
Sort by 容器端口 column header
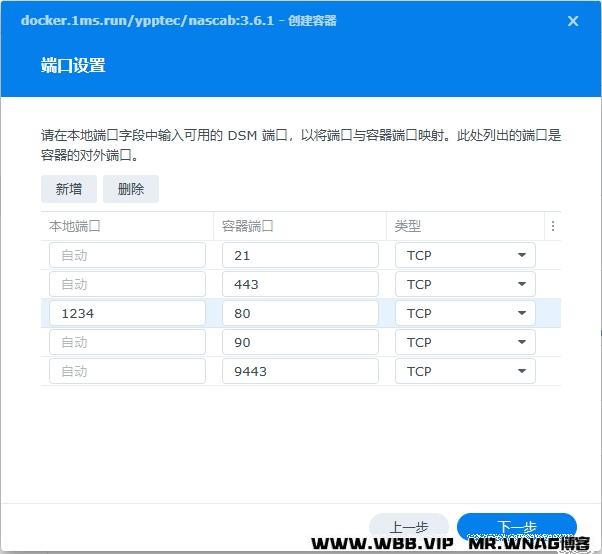pos(300,226)
